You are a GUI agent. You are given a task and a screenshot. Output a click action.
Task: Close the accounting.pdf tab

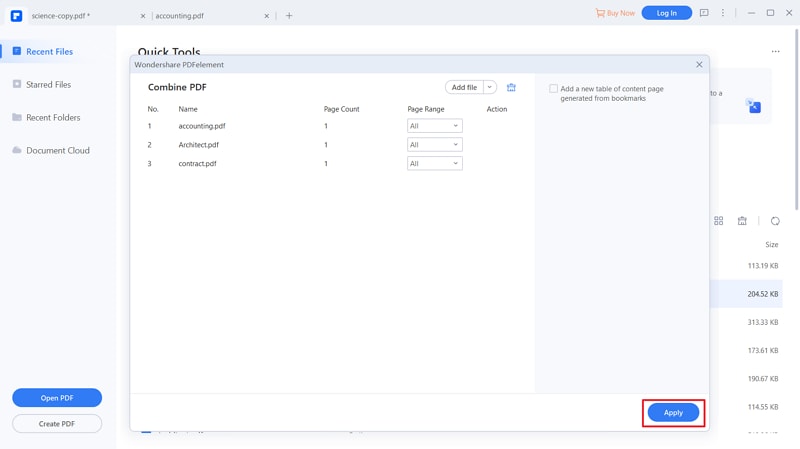point(266,16)
